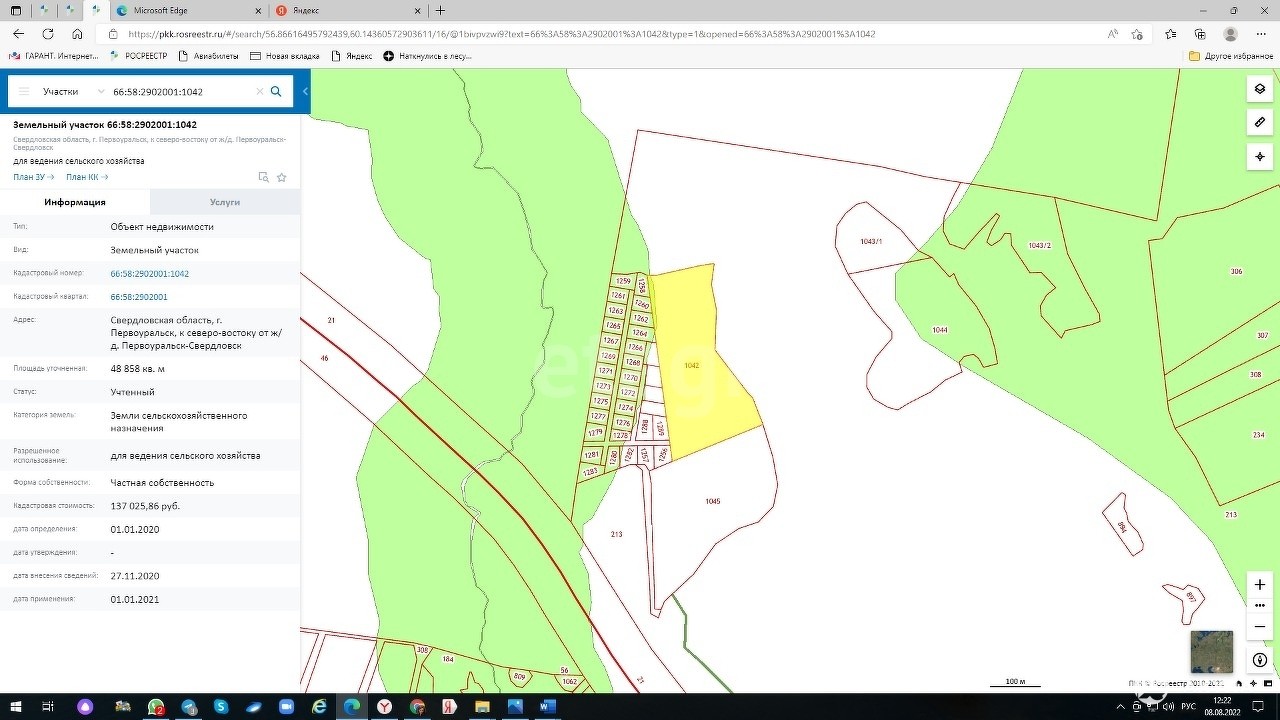Click the locate-by-coordinates crosshair button

pyautogui.click(x=1259, y=156)
